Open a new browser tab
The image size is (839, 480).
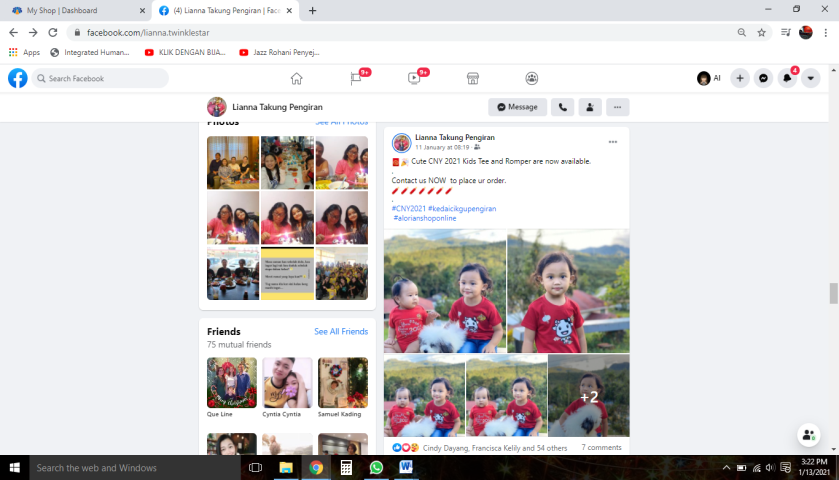point(313,11)
